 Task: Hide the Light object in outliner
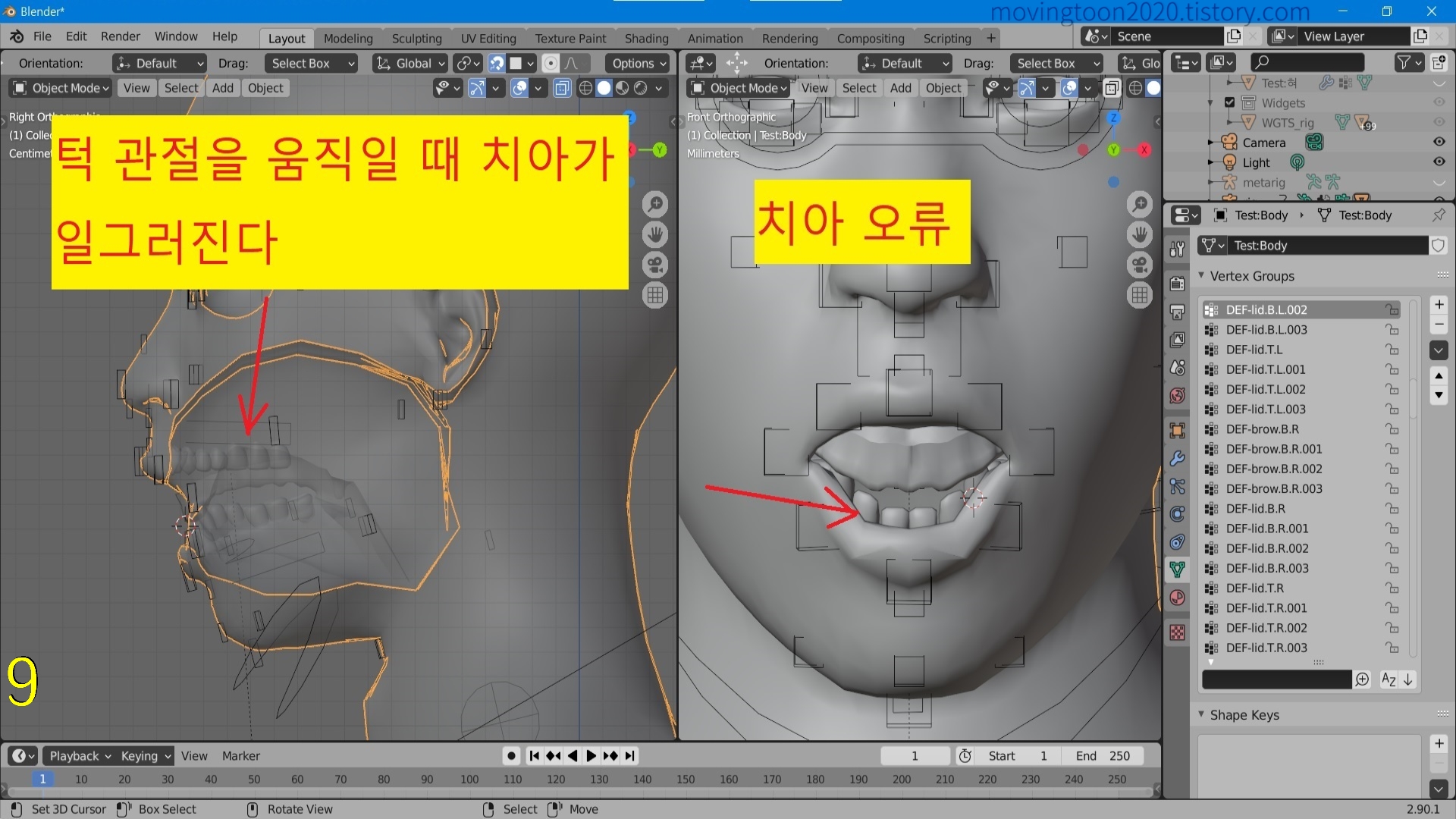1439,162
